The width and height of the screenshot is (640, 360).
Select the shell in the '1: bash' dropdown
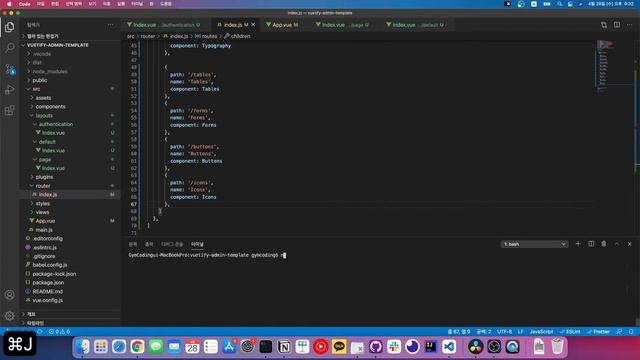[534, 244]
